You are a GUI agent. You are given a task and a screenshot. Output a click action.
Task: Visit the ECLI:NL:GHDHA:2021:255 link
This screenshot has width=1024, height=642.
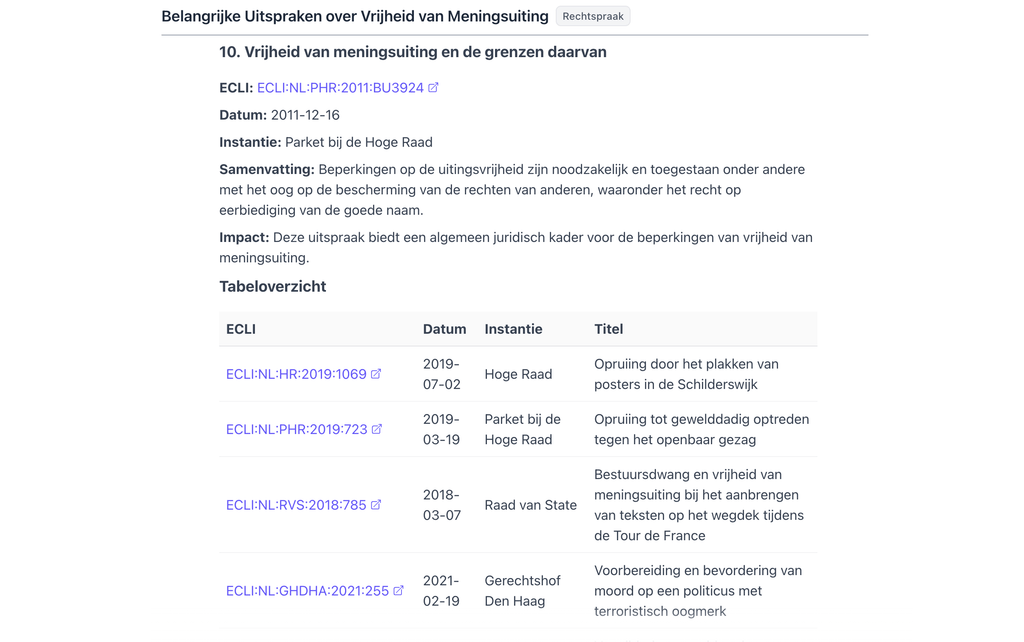tap(307, 591)
